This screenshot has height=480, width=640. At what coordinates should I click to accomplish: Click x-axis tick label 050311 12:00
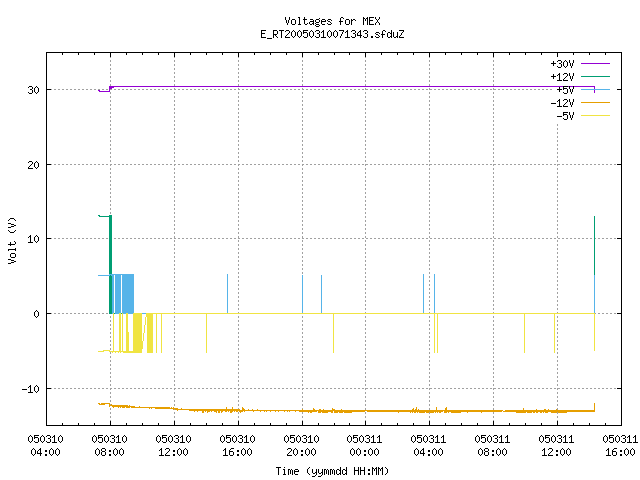point(556,446)
